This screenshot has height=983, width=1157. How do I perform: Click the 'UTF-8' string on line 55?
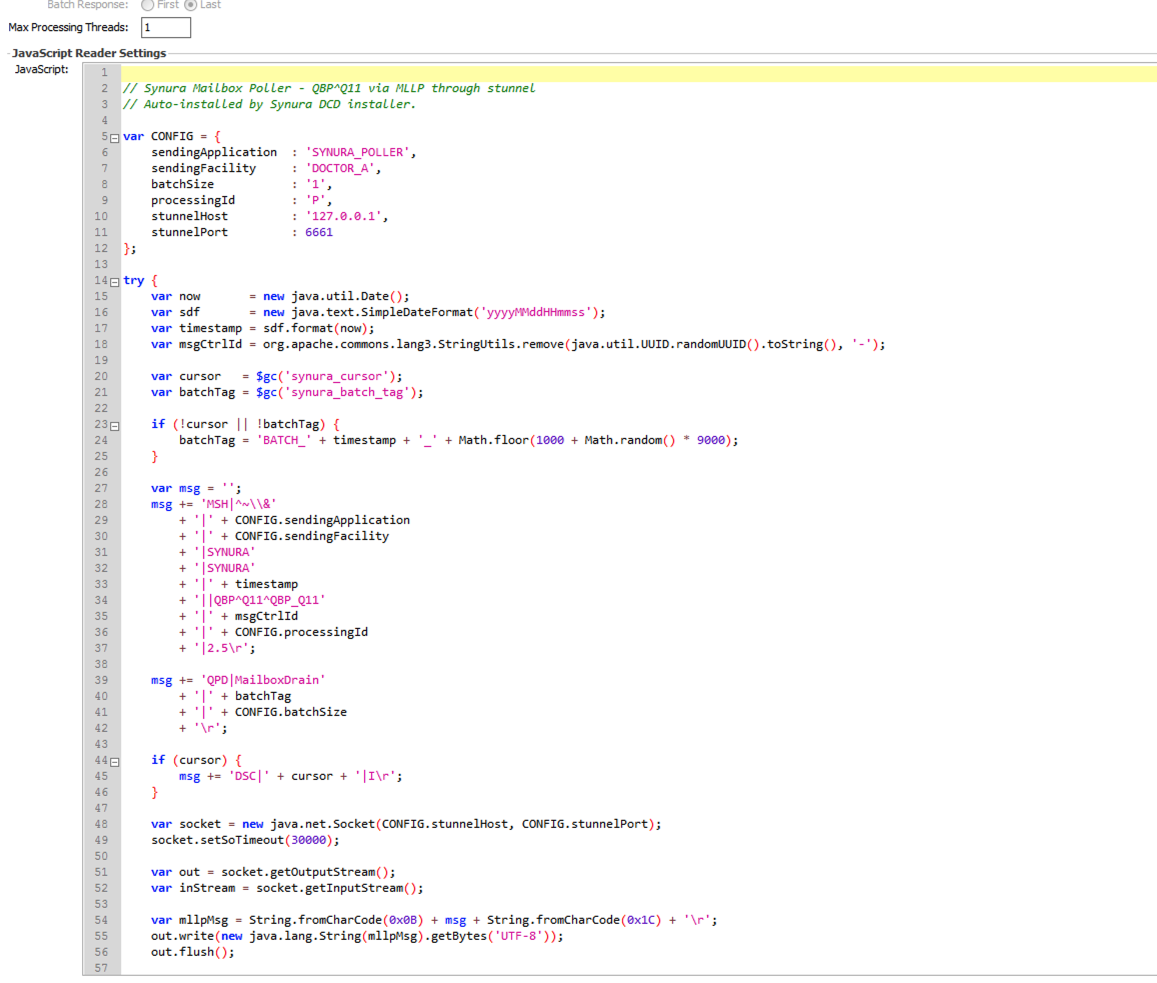point(519,936)
